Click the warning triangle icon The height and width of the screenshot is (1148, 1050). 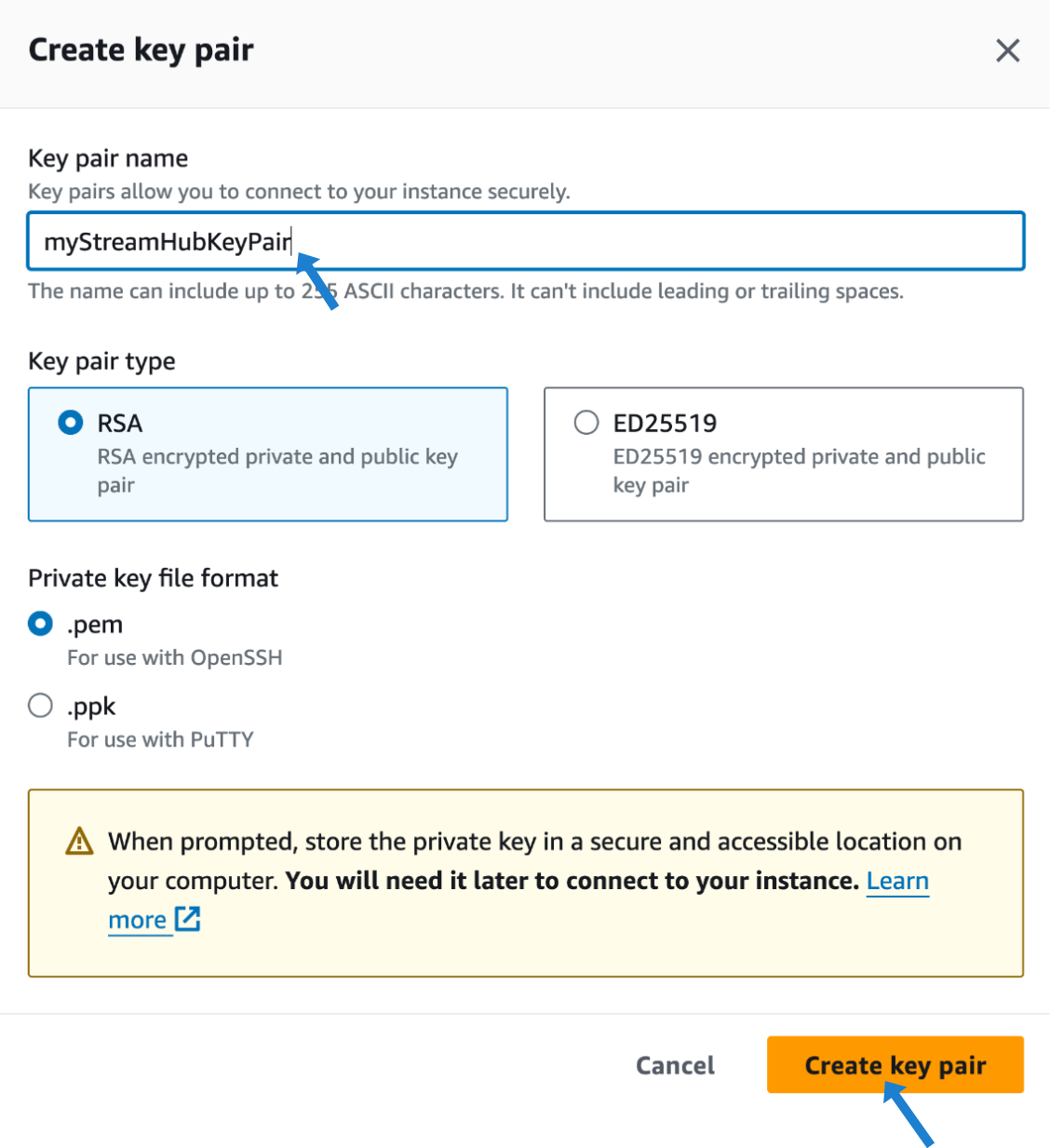tap(80, 841)
